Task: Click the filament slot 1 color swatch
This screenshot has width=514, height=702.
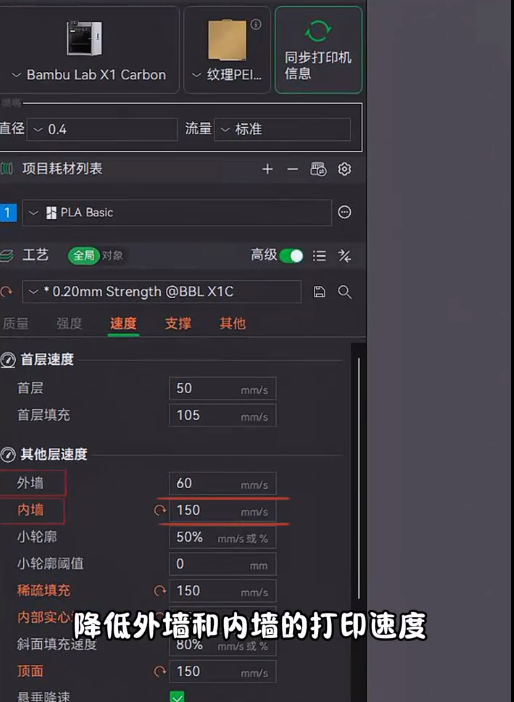Action: click(x=8, y=212)
